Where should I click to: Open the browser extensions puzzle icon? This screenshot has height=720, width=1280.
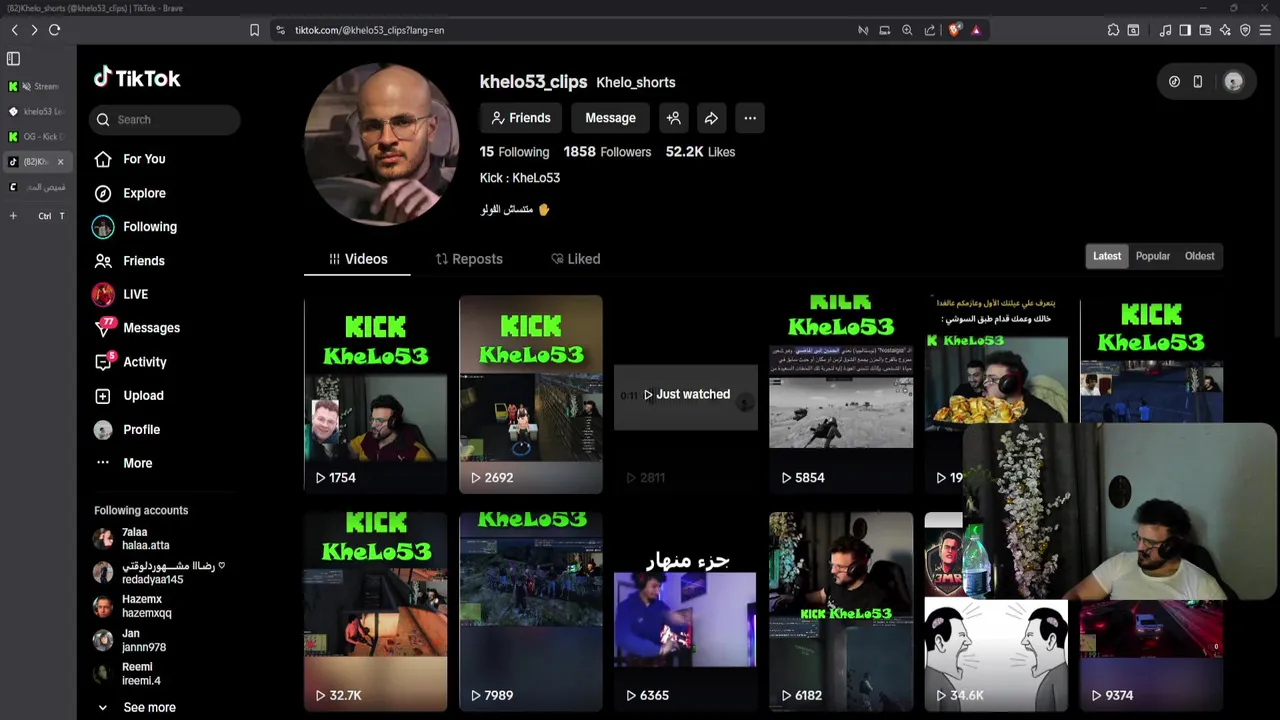click(1113, 30)
